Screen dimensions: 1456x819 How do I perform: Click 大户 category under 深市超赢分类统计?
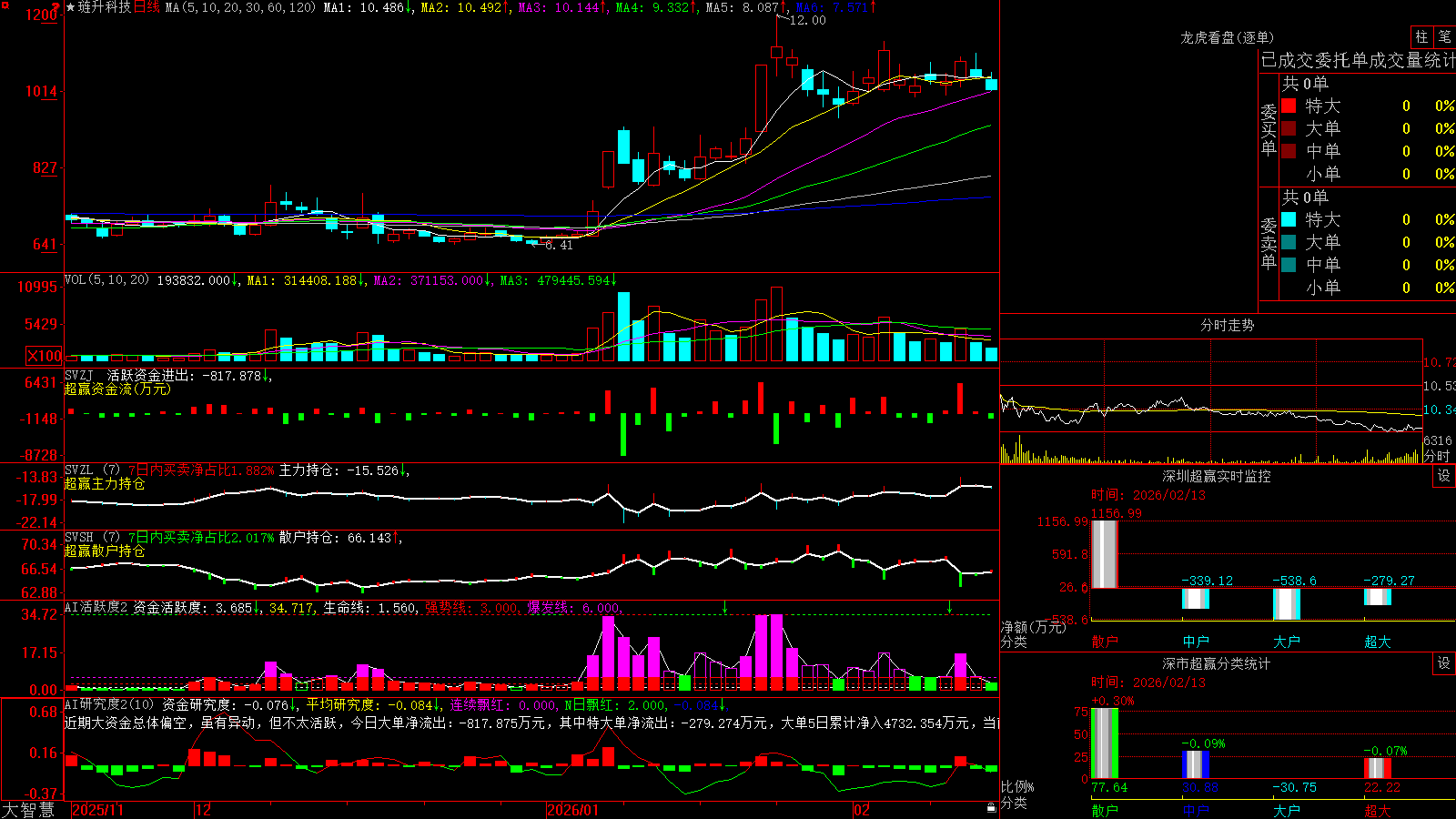[x=1287, y=810]
